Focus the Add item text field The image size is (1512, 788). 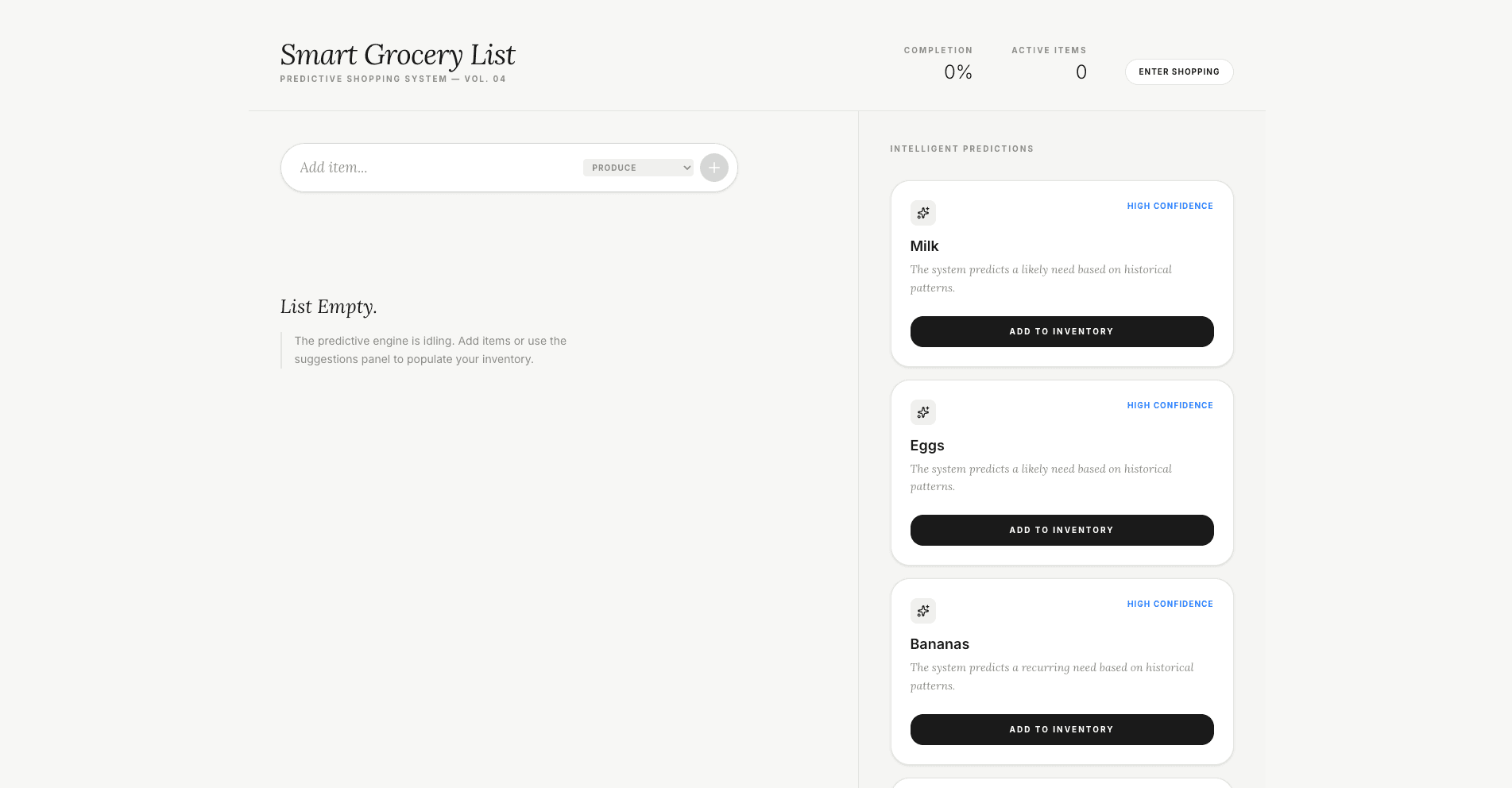[437, 168]
